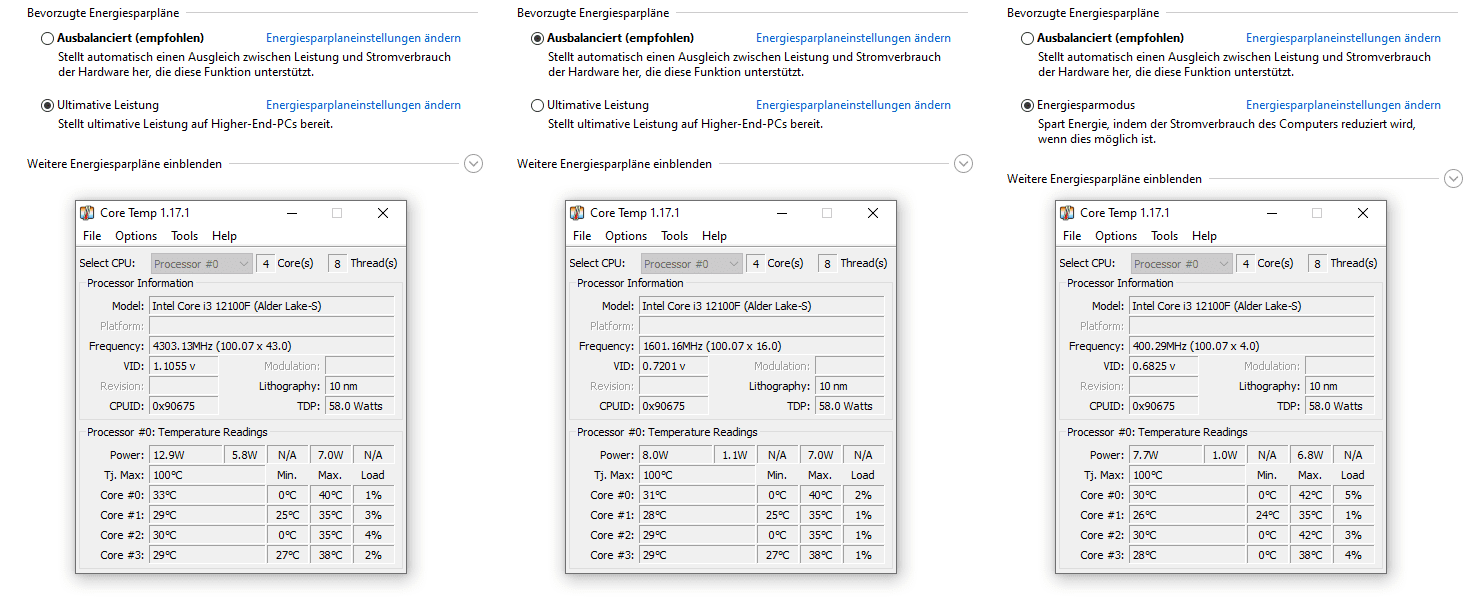Image resolution: width=1470 pixels, height=600 pixels.
Task: Open Energiesparplaneinstellungen ändern beside unselected Ultimative Leistung
Action: [x=853, y=105]
